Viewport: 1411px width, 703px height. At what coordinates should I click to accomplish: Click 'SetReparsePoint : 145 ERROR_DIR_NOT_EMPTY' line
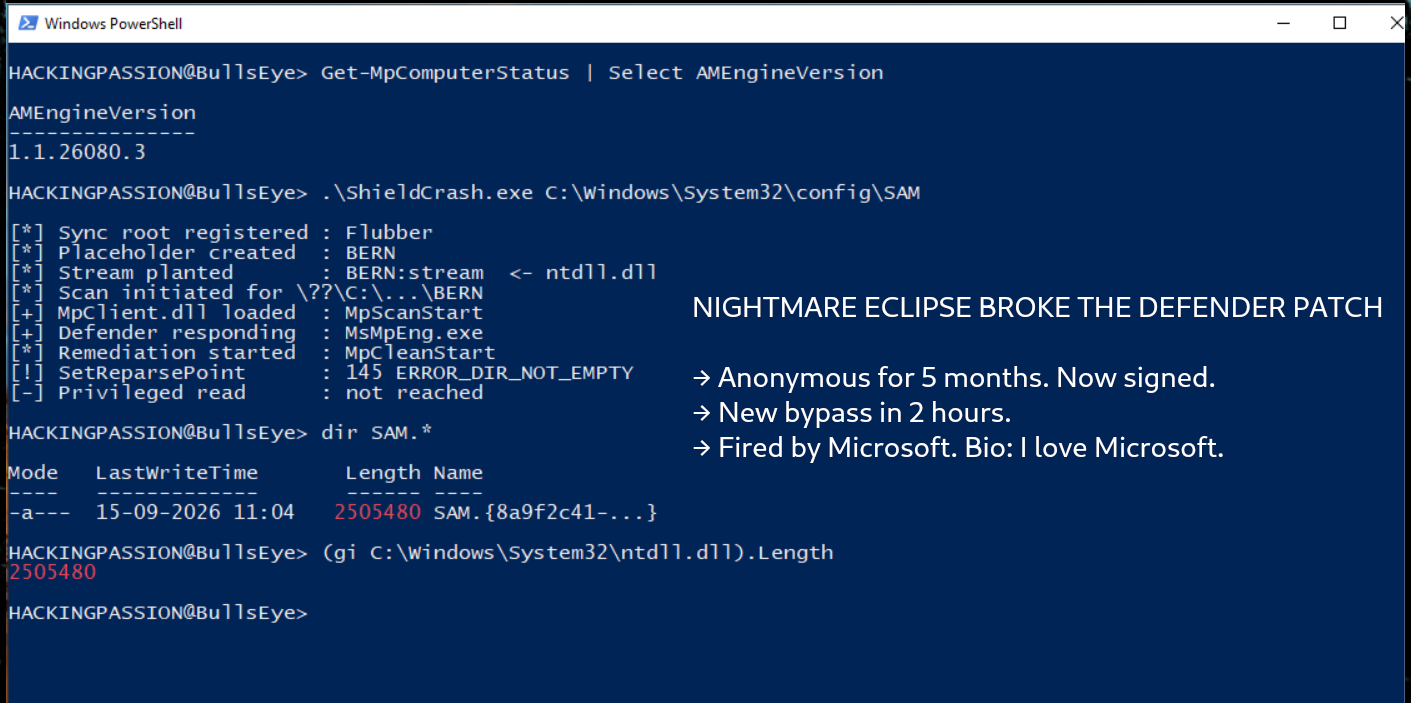point(321,373)
